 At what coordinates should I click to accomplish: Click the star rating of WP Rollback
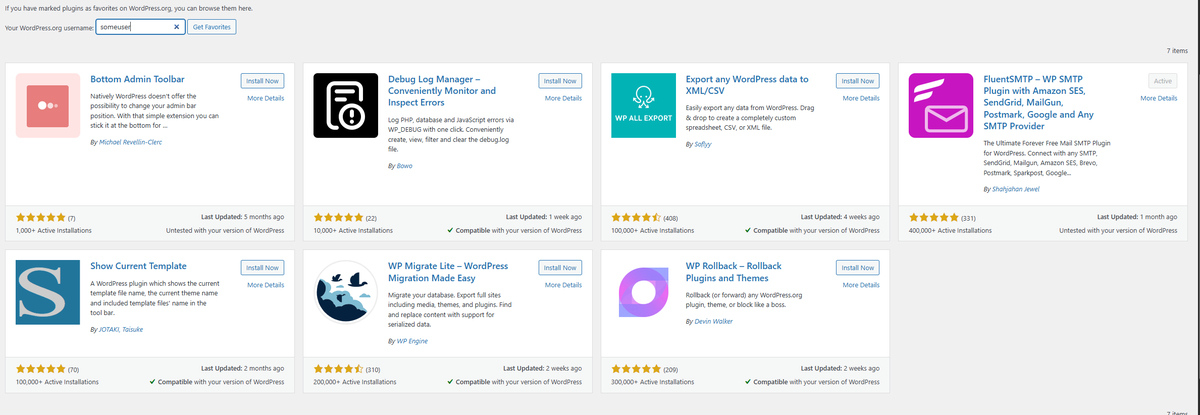(636, 369)
